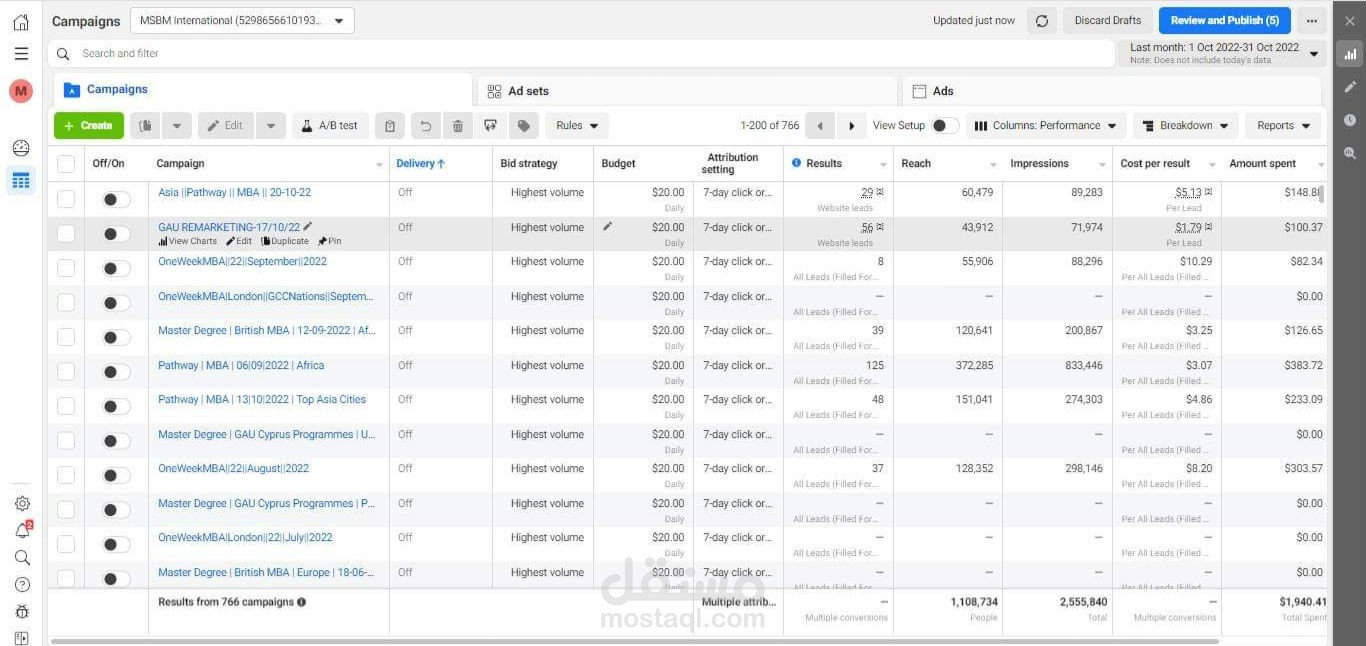Screen dimensions: 1366x646
Task: Click the export/share screen toolbar icon
Action: pos(490,126)
